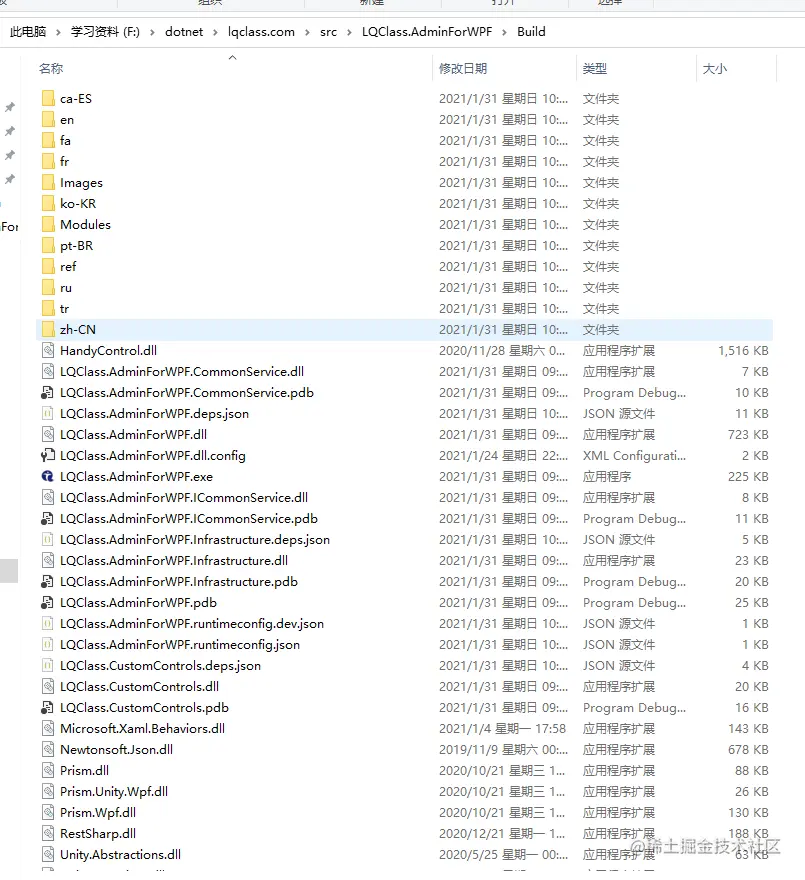This screenshot has height=880, width=805.
Task: Select LQClass.CustomControls.deps.json file name
Action: pos(160,666)
